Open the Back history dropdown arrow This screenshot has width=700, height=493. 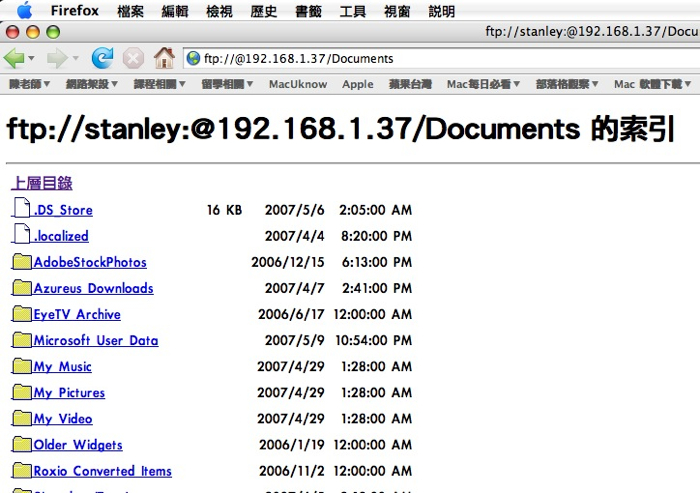[x=31, y=58]
